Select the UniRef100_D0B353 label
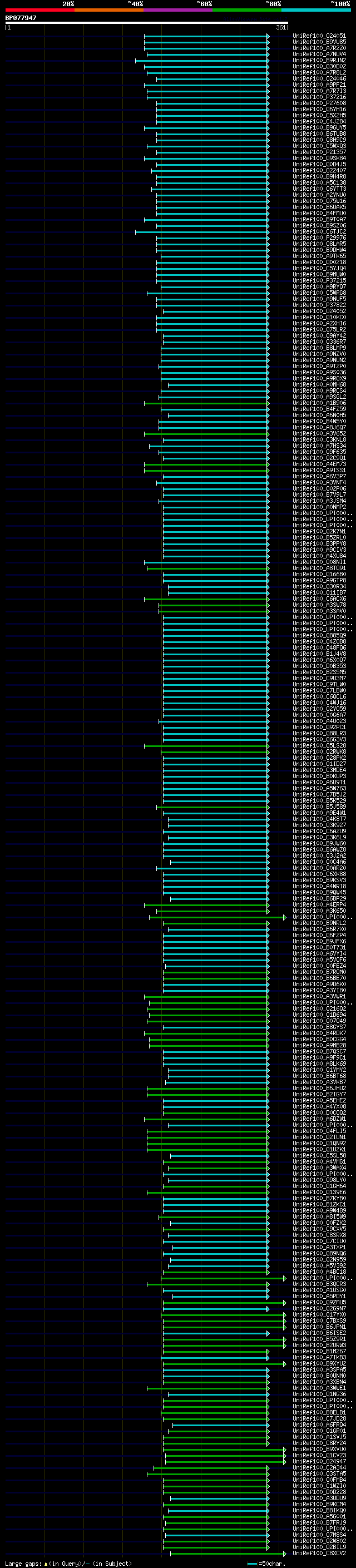Viewport: 356px width, 1568px height. (319, 666)
